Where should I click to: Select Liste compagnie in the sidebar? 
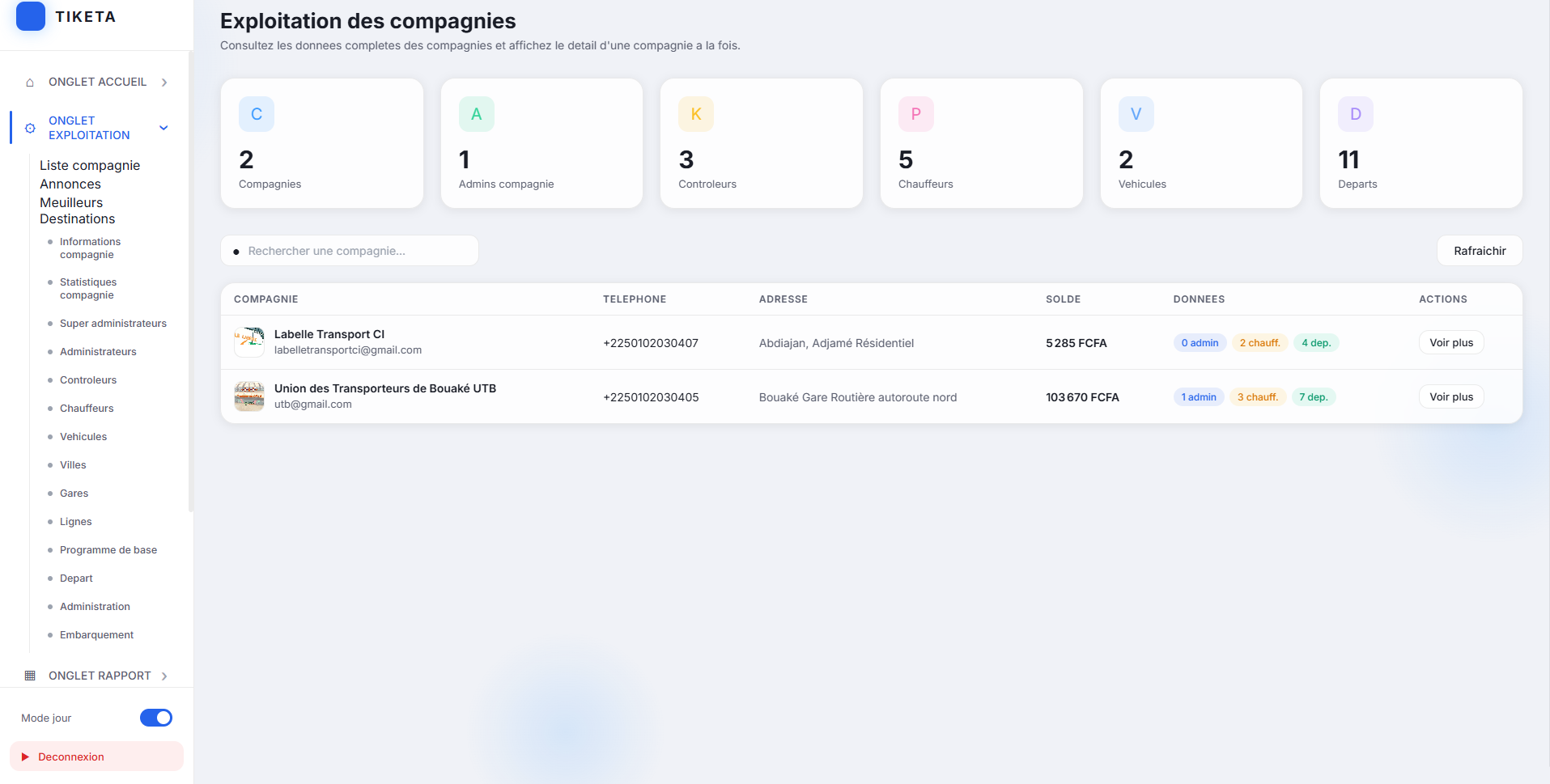(x=90, y=165)
